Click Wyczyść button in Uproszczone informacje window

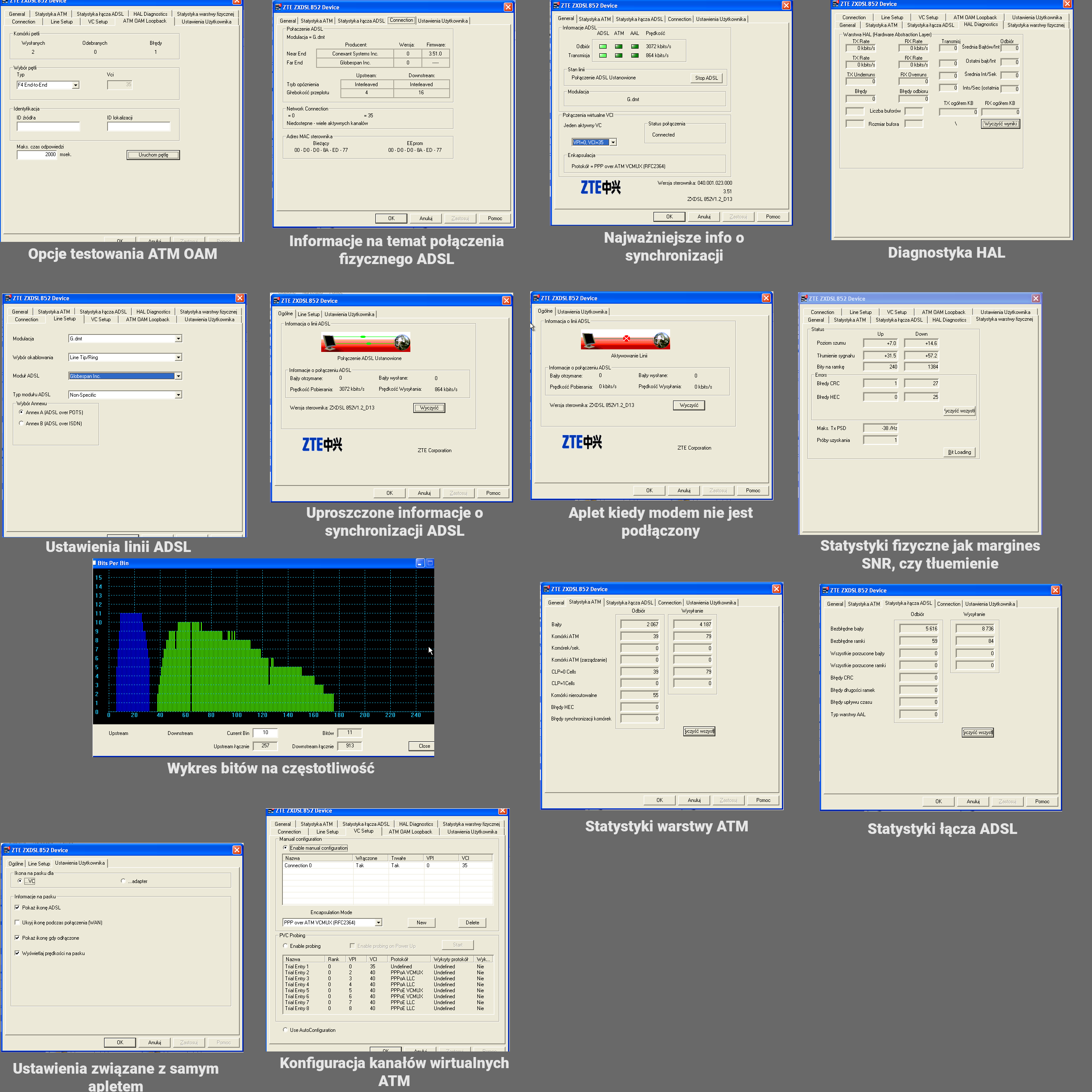coord(429,407)
